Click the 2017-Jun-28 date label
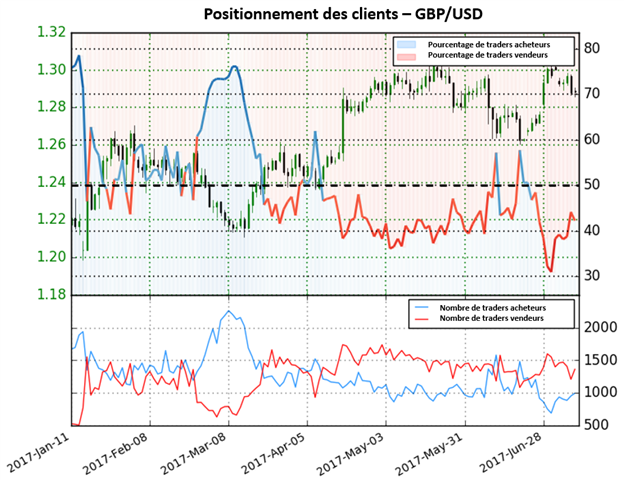 click(509, 453)
